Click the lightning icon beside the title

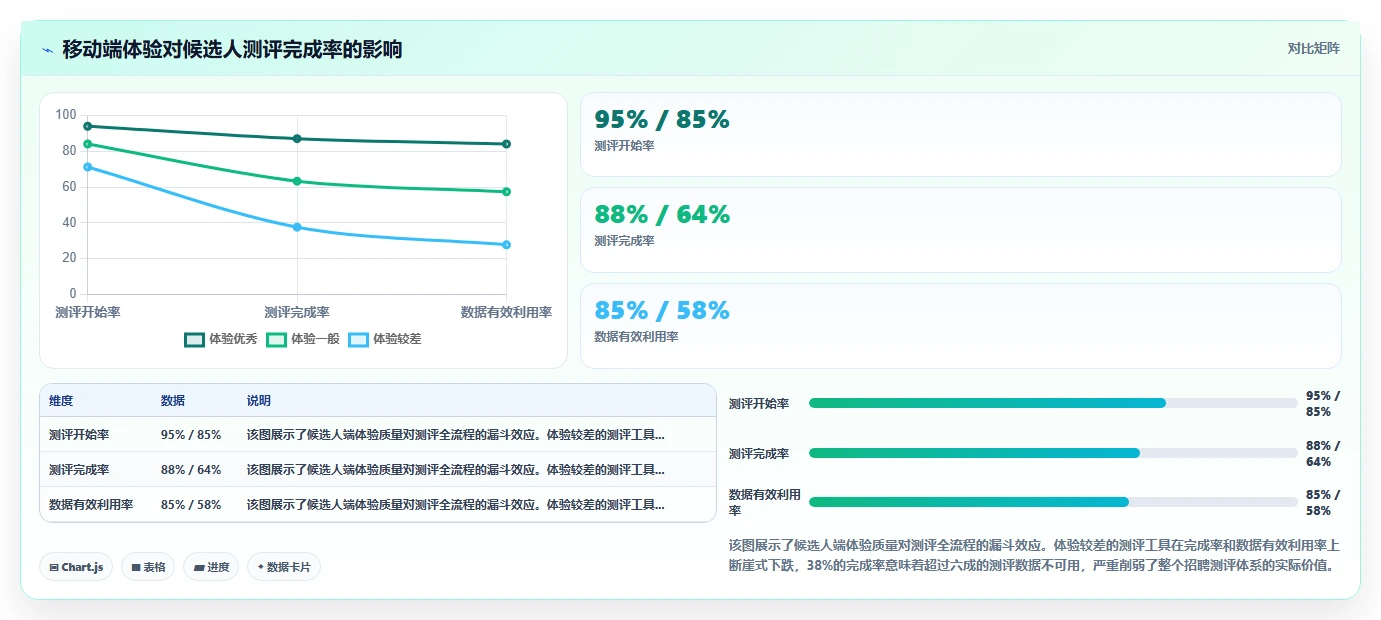point(47,50)
